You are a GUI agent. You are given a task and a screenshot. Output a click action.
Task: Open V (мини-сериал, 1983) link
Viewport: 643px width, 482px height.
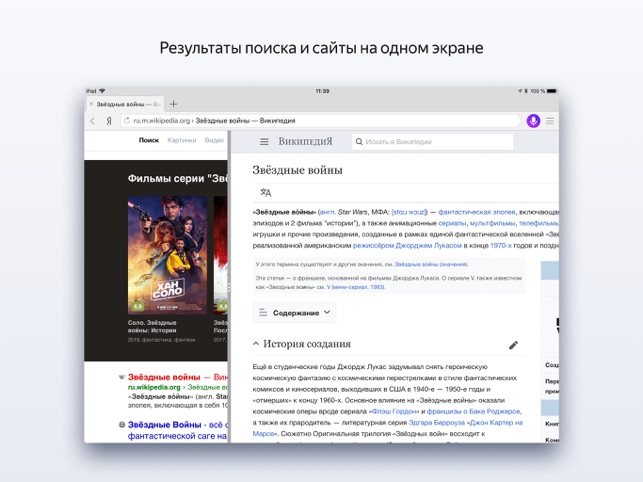[x=356, y=287]
